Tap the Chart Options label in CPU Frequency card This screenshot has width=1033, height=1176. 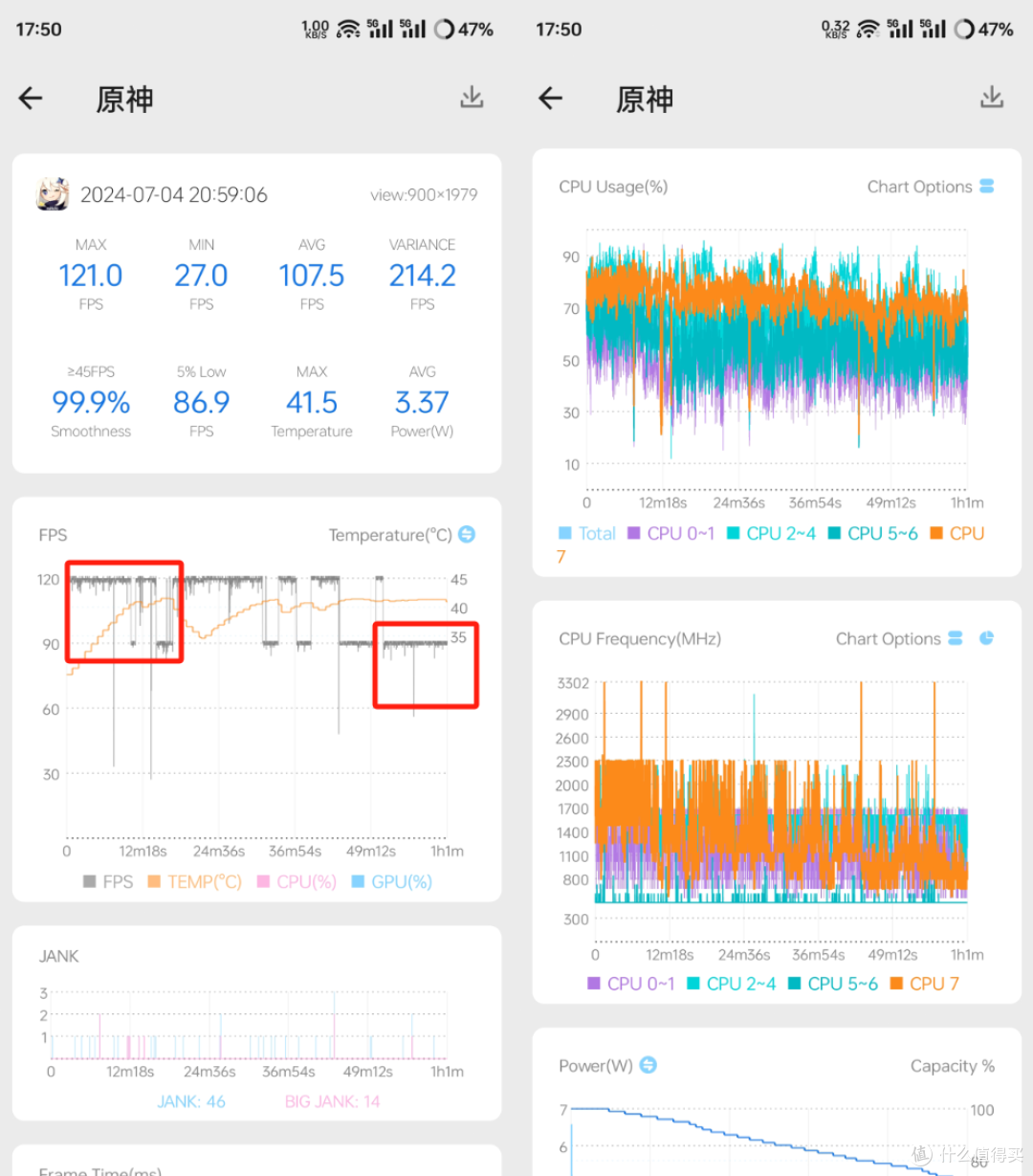click(888, 638)
